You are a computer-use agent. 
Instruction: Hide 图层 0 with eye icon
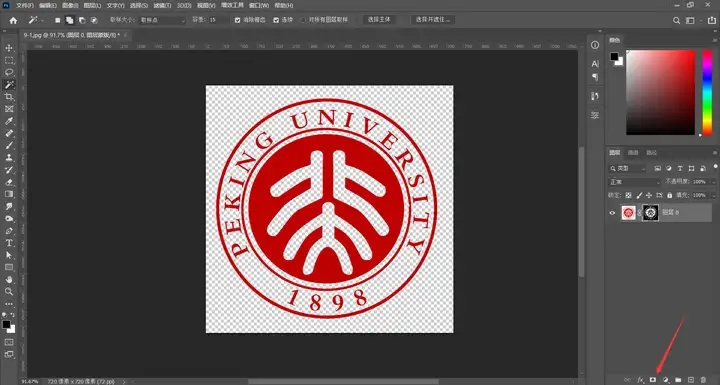click(x=612, y=213)
